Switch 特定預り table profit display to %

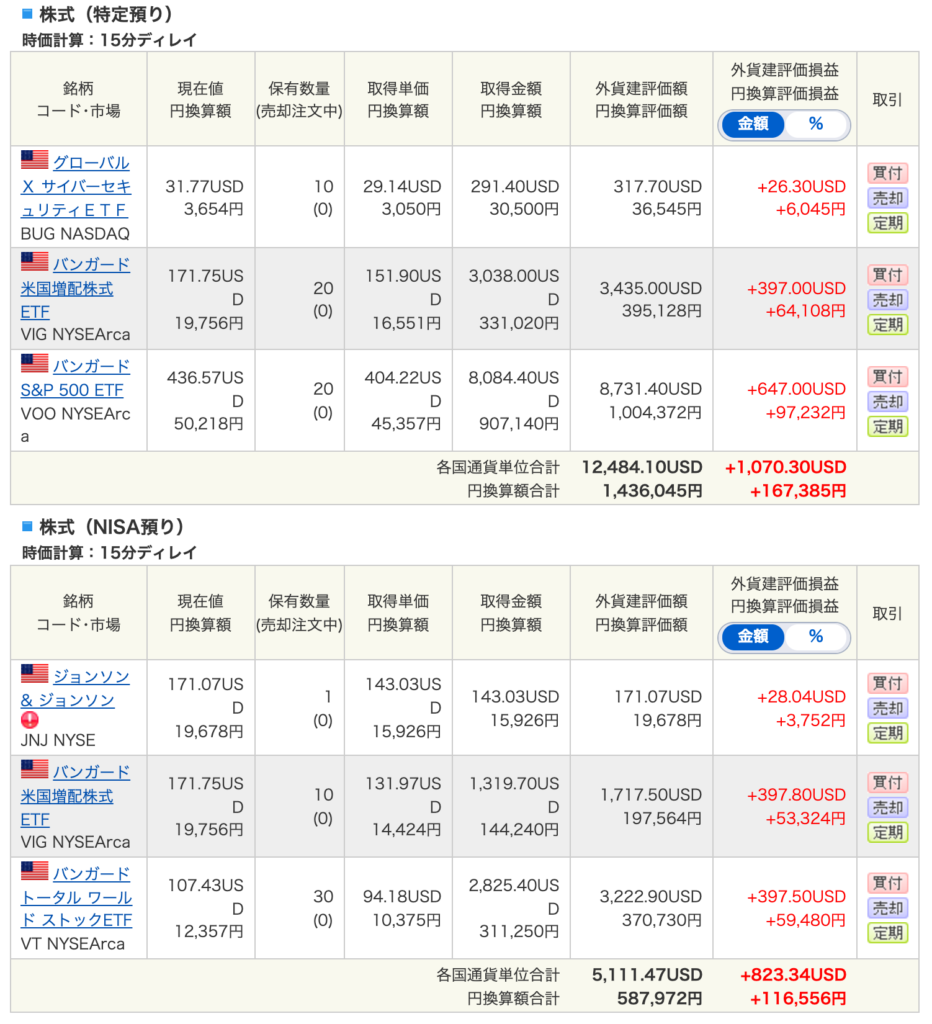click(816, 125)
